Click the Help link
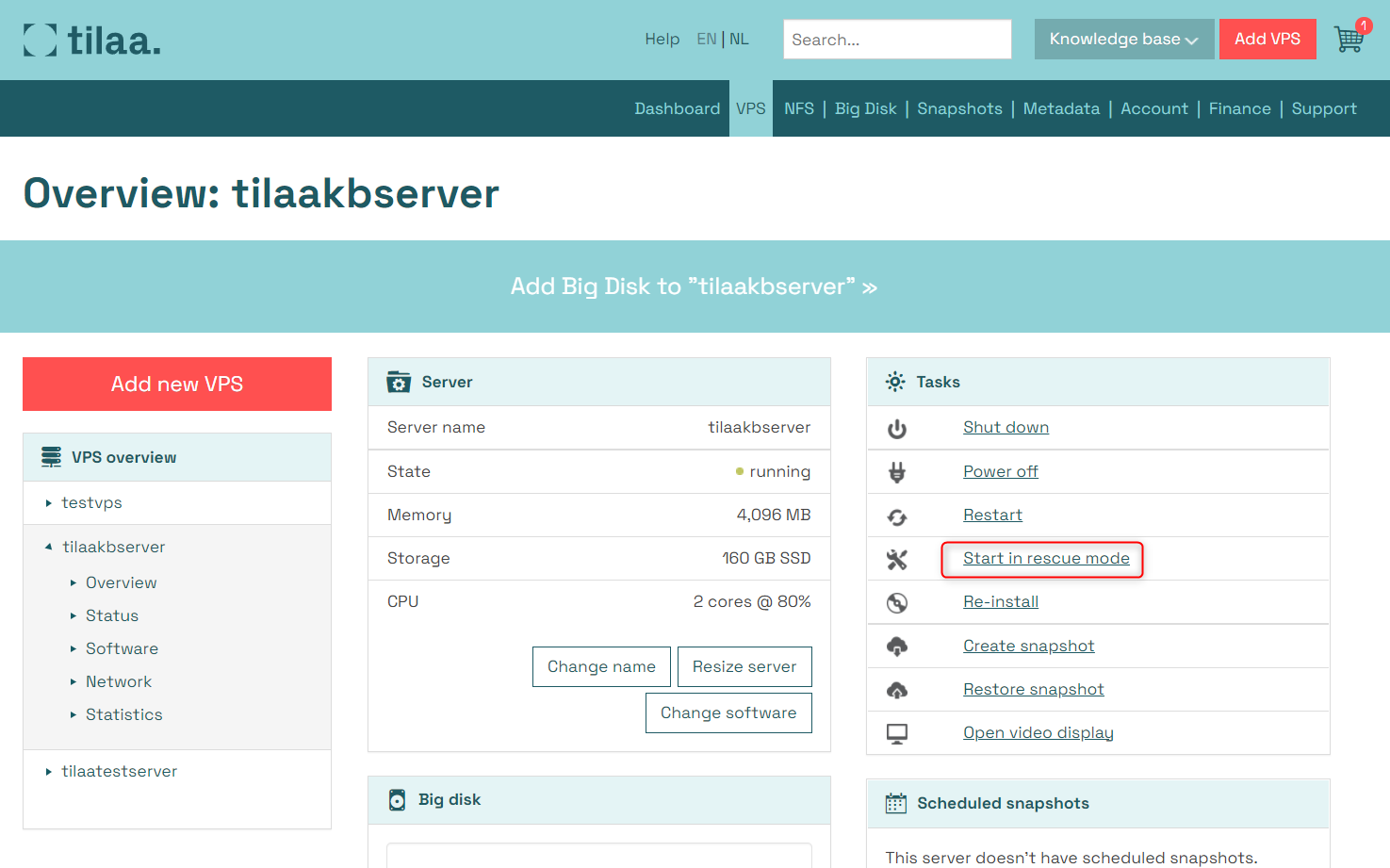1390x868 pixels. tap(662, 39)
